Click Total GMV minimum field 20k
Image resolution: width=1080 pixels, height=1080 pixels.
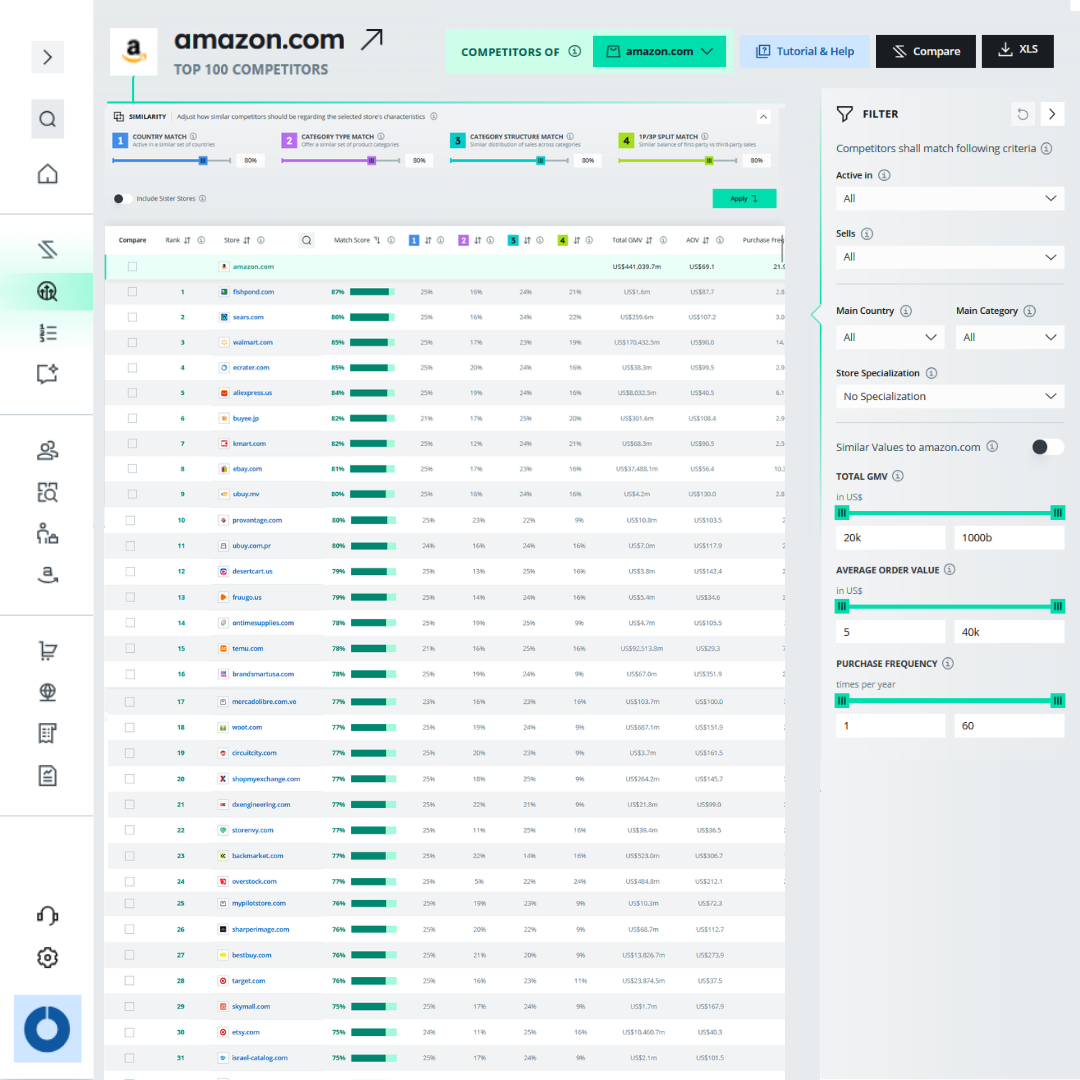pyautogui.click(x=890, y=538)
